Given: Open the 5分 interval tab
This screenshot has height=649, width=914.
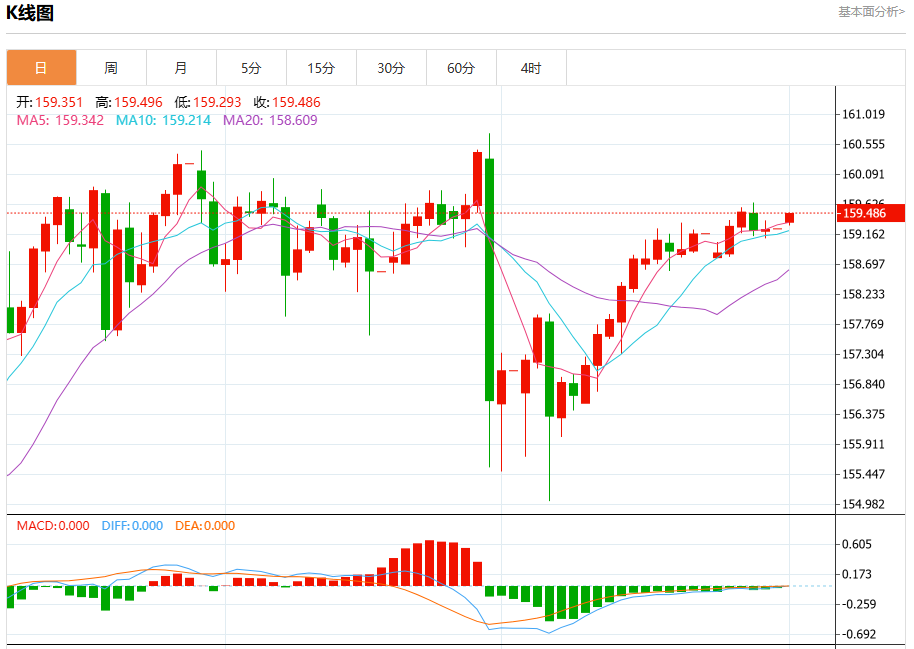Looking at the screenshot, I should [251, 68].
